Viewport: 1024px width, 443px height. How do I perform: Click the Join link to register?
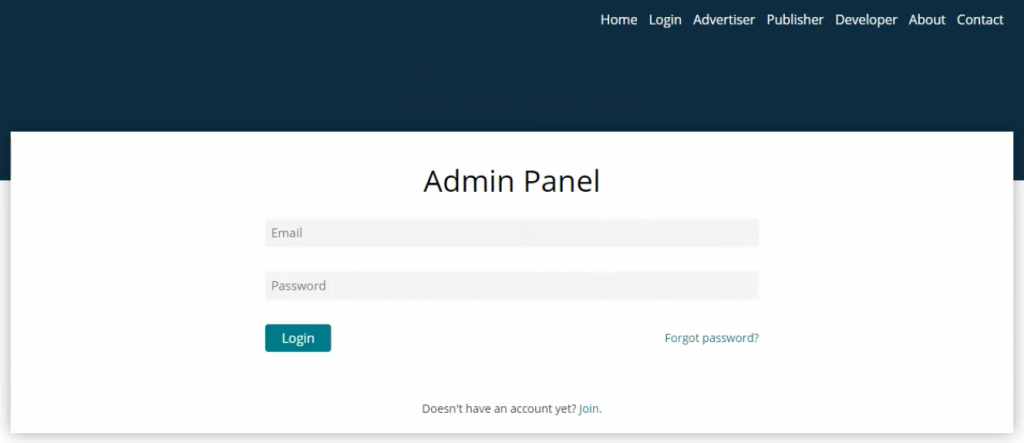(x=589, y=409)
